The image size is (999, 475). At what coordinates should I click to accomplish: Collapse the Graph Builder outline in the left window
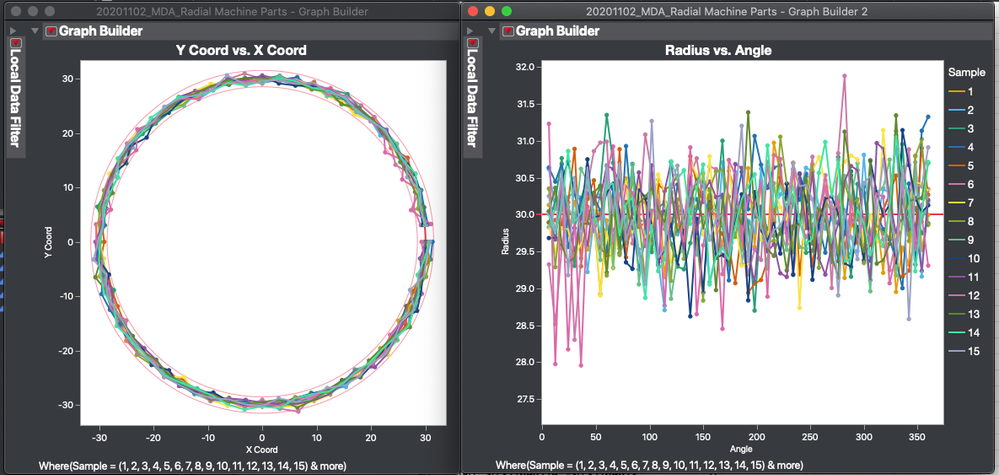coord(35,31)
